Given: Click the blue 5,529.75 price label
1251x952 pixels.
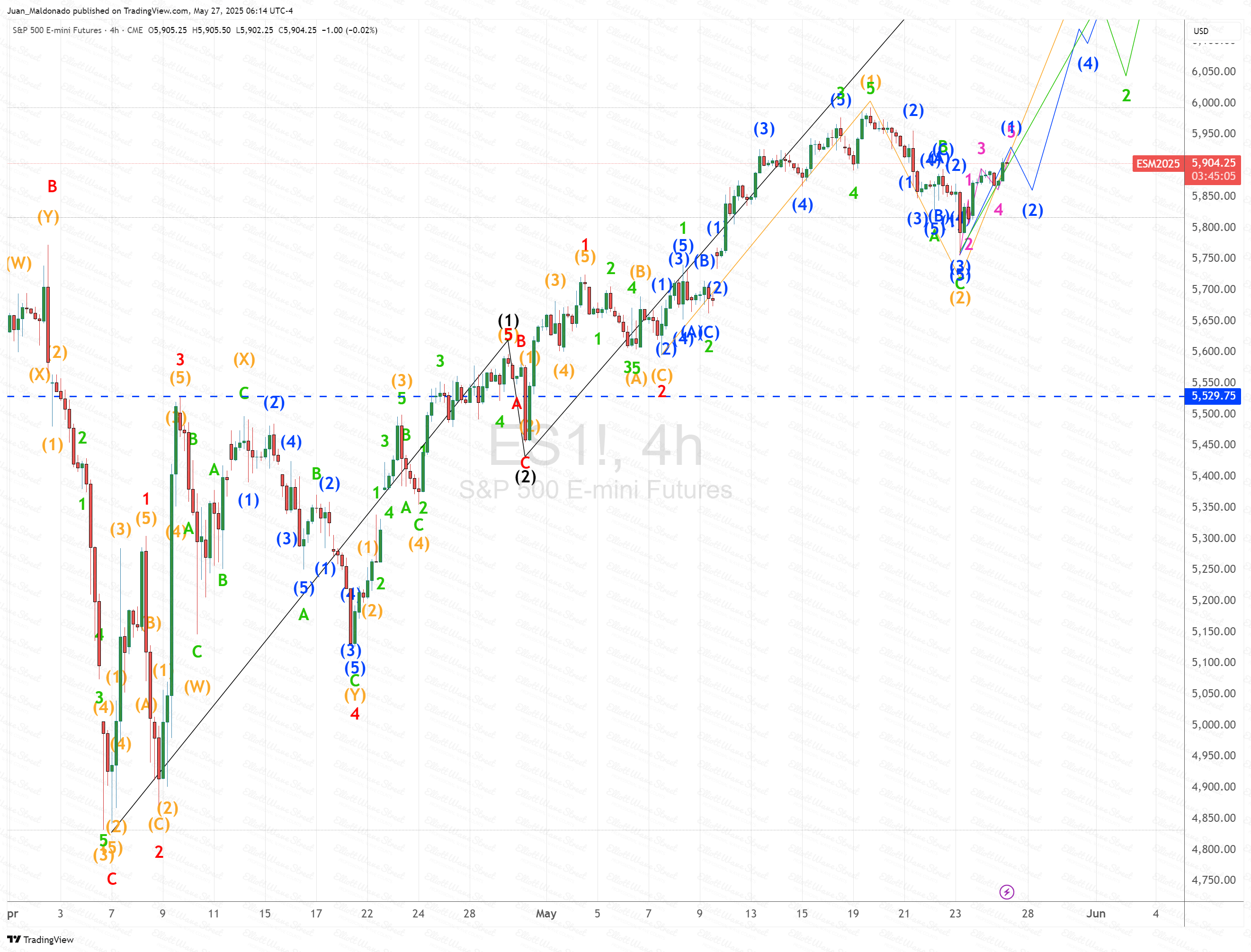Looking at the screenshot, I should click(1213, 396).
